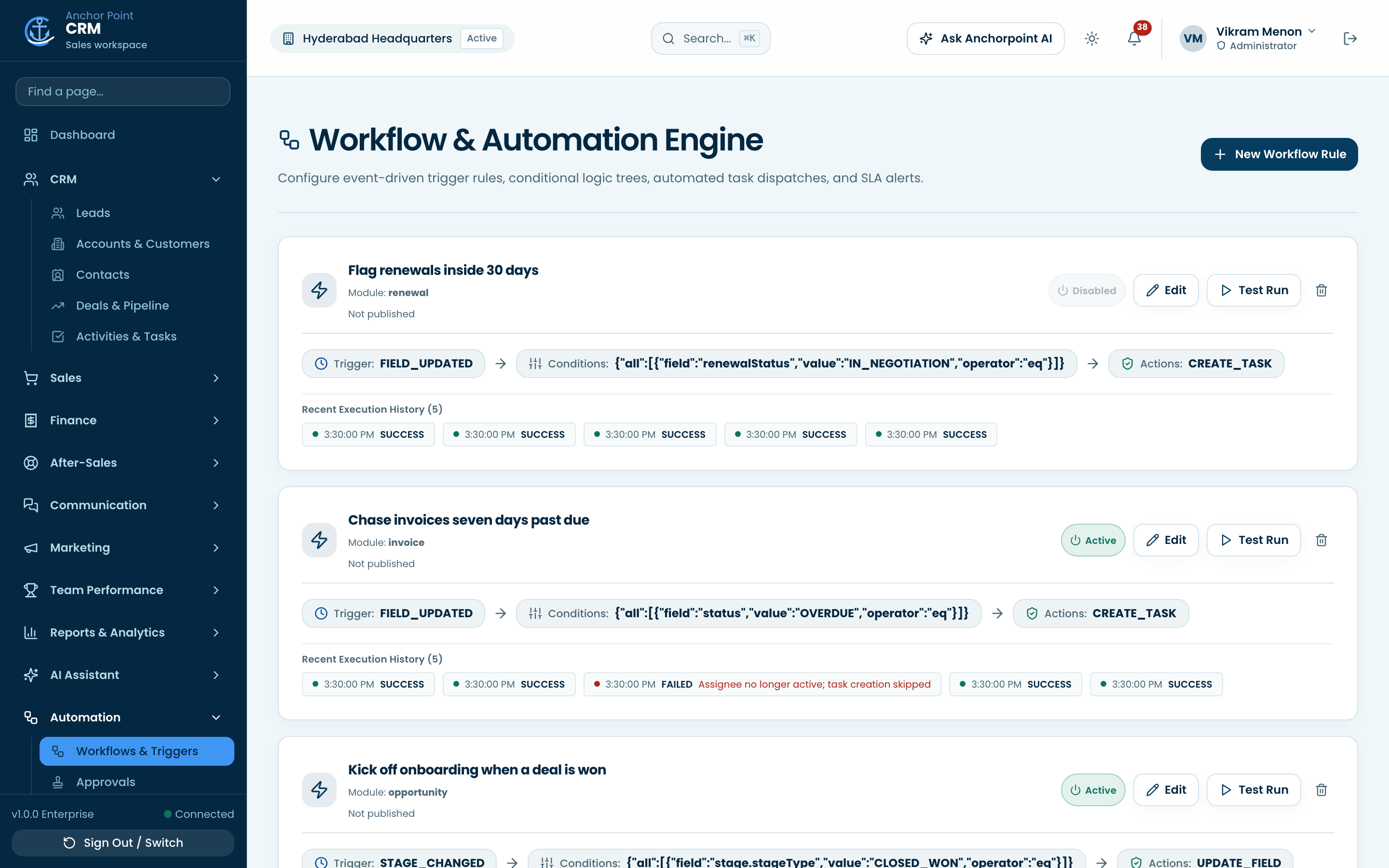The width and height of the screenshot is (1389, 868).
Task: Click lightning bolt icon of Flag renewals card
Action: pos(319,290)
